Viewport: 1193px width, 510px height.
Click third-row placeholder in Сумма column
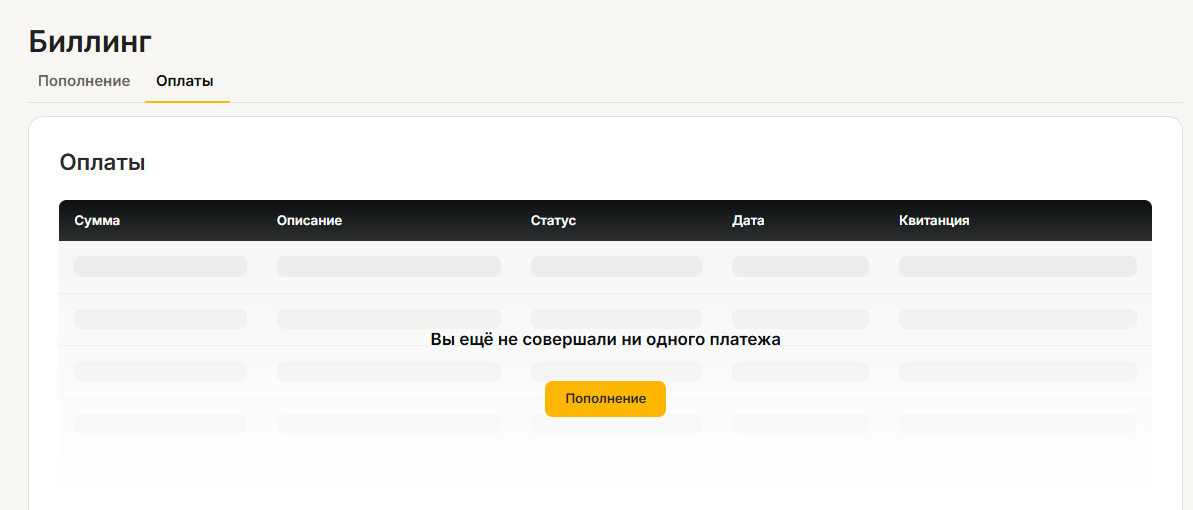click(160, 371)
